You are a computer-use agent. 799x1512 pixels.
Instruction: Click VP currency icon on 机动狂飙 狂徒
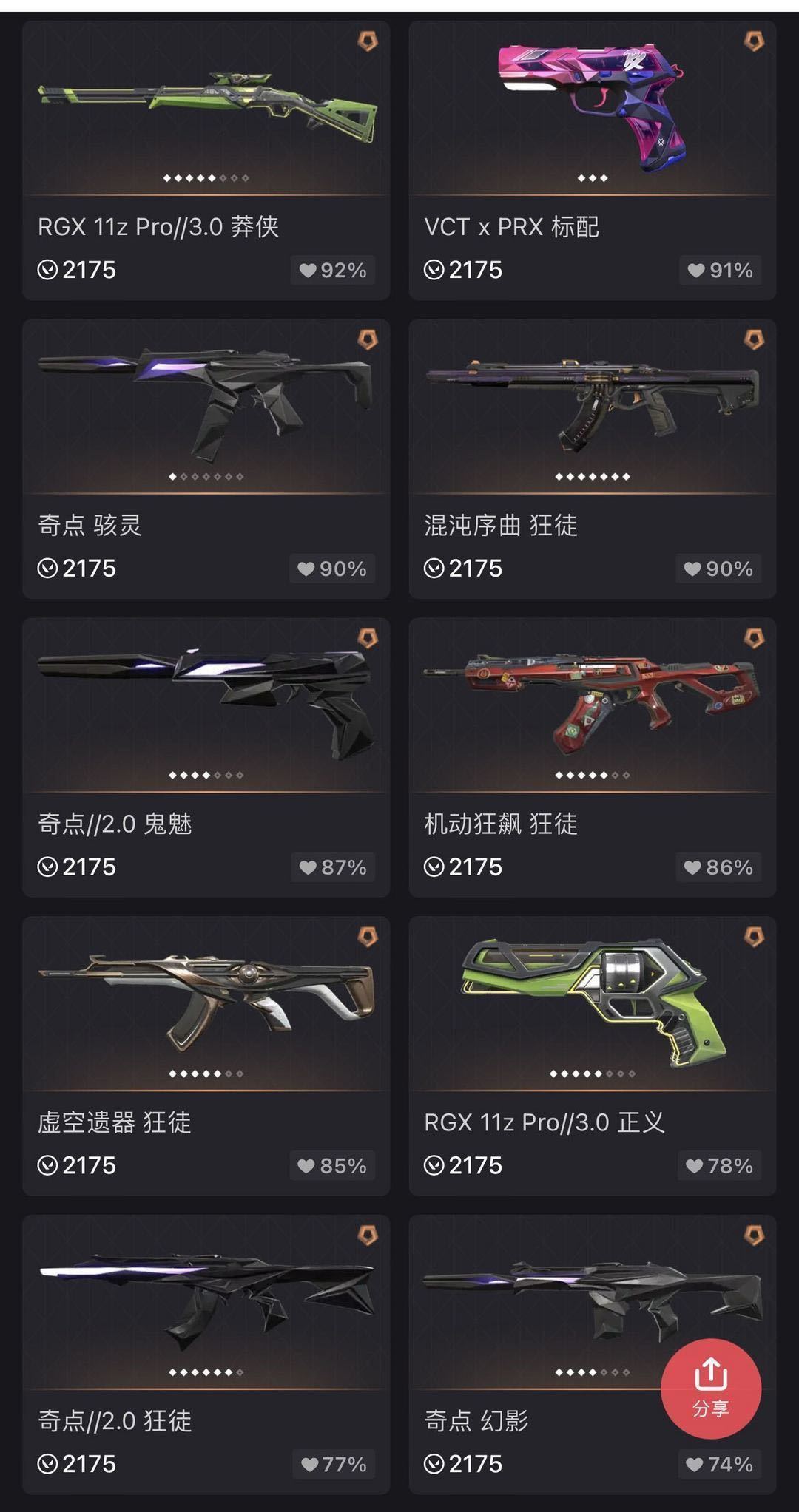click(x=434, y=867)
